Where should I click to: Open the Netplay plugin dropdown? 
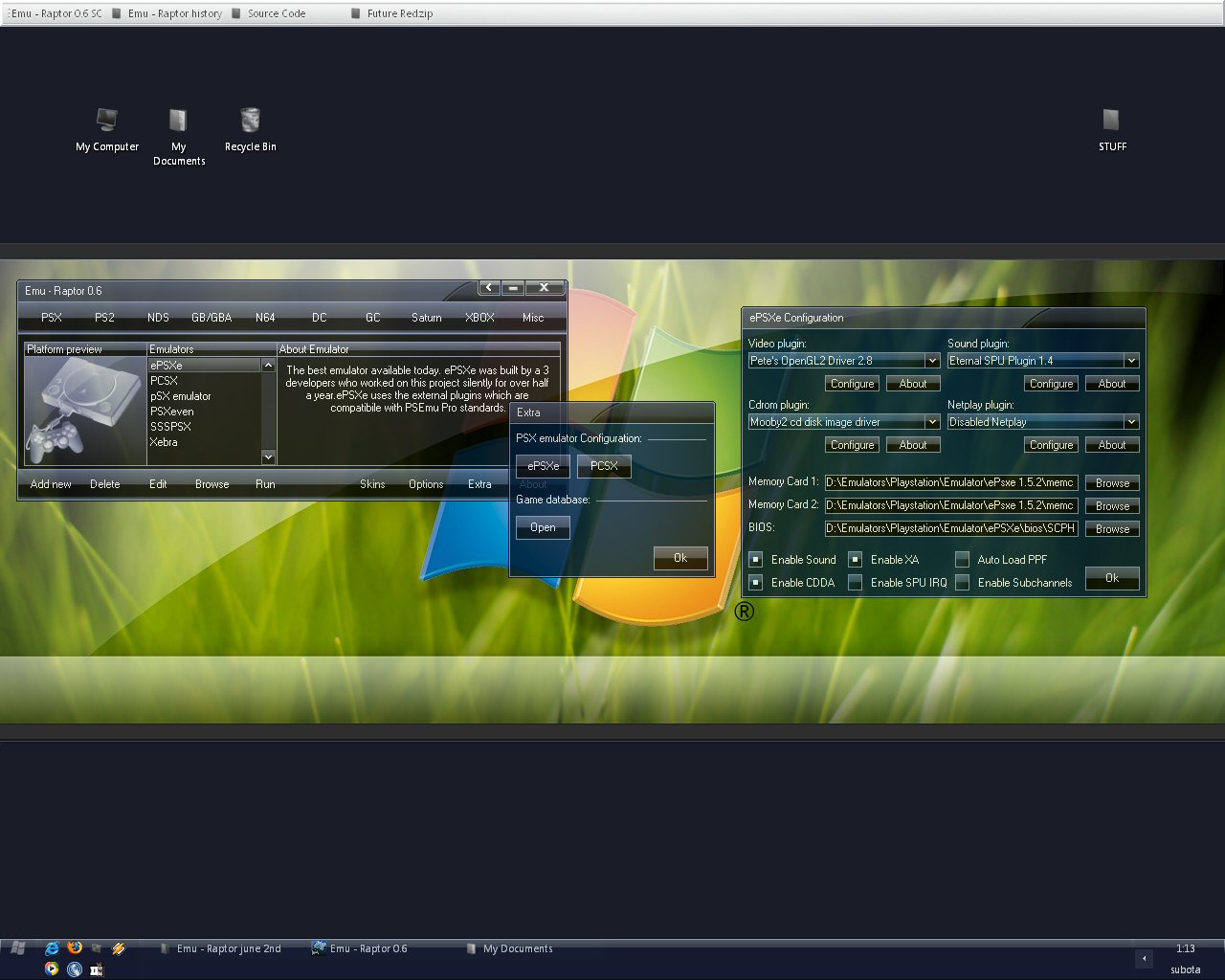click(1131, 422)
